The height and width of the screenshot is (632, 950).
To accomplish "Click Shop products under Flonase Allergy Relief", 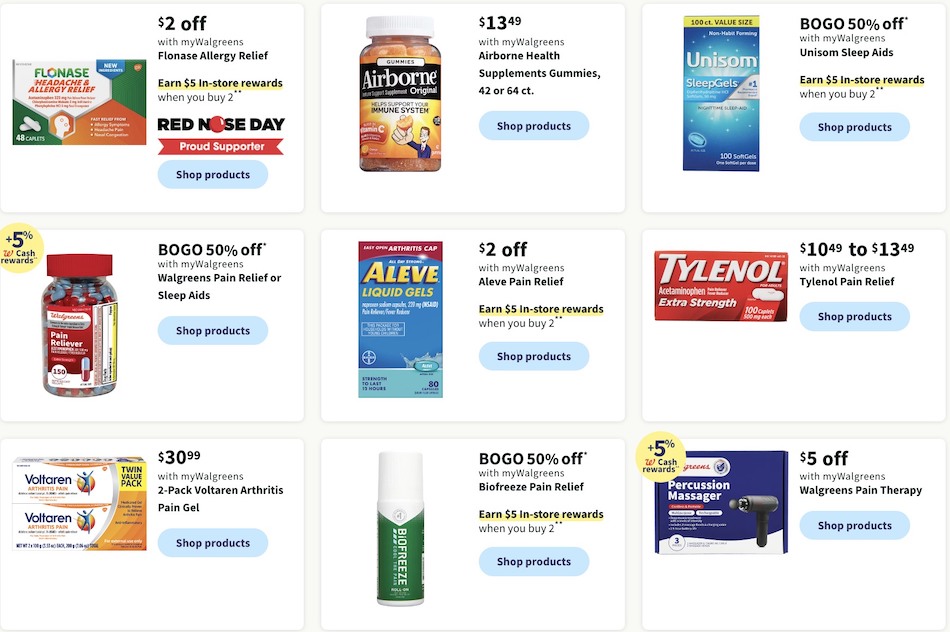I will [213, 175].
